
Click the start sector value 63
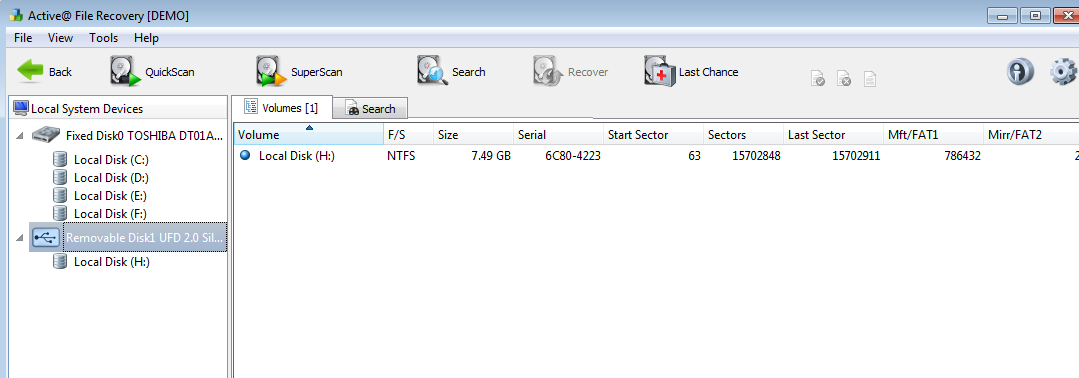pos(694,156)
